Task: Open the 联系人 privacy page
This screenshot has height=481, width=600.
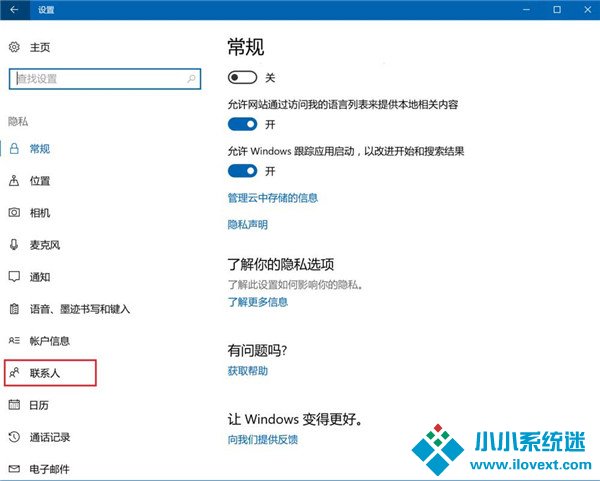Action: 45,373
